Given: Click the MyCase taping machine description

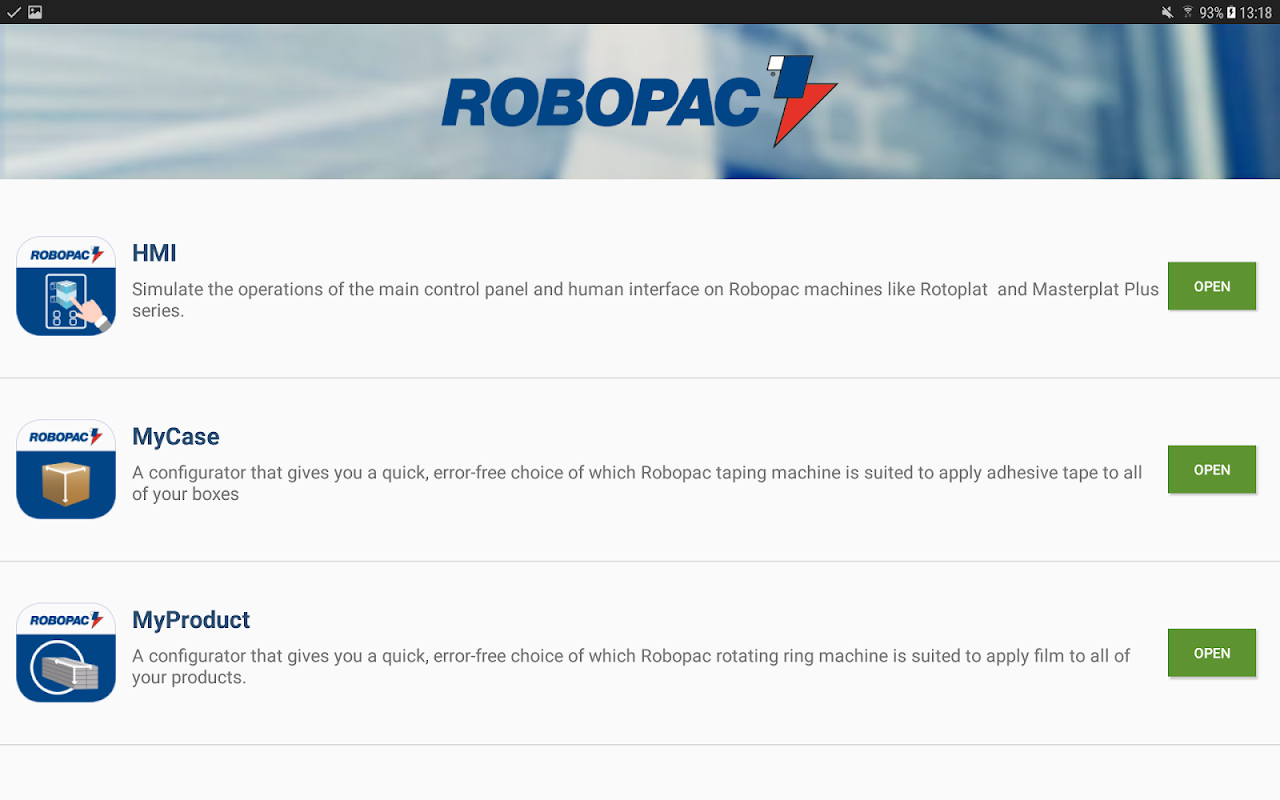Looking at the screenshot, I should click(637, 483).
